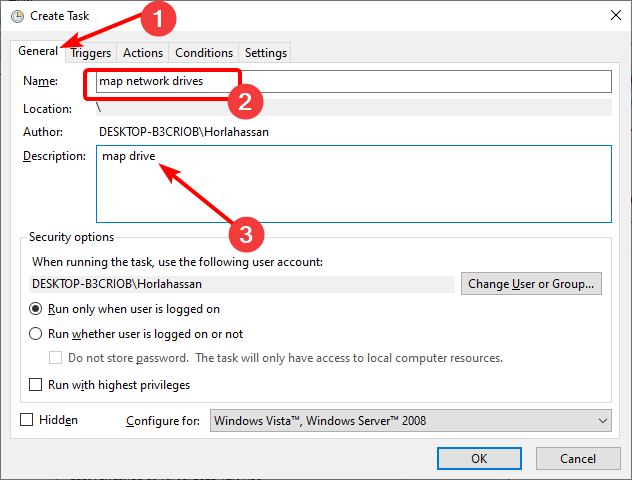Select the Conditions tab

[x=204, y=53]
